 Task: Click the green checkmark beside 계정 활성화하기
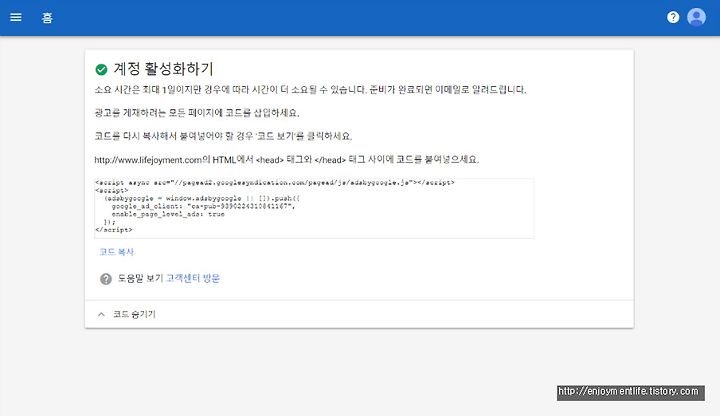click(101, 69)
